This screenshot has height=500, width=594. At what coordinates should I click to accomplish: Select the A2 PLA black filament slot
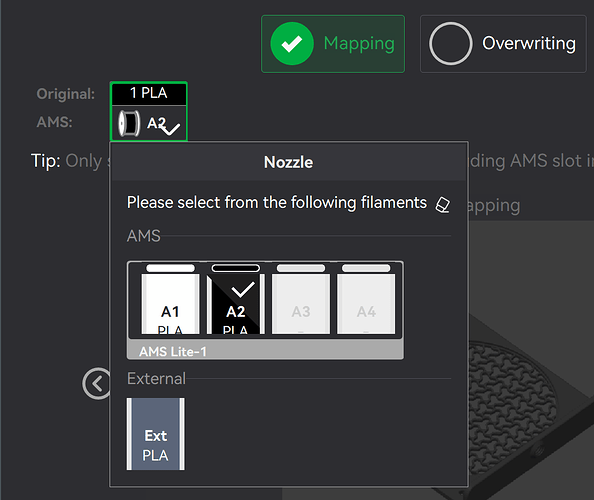(236, 299)
